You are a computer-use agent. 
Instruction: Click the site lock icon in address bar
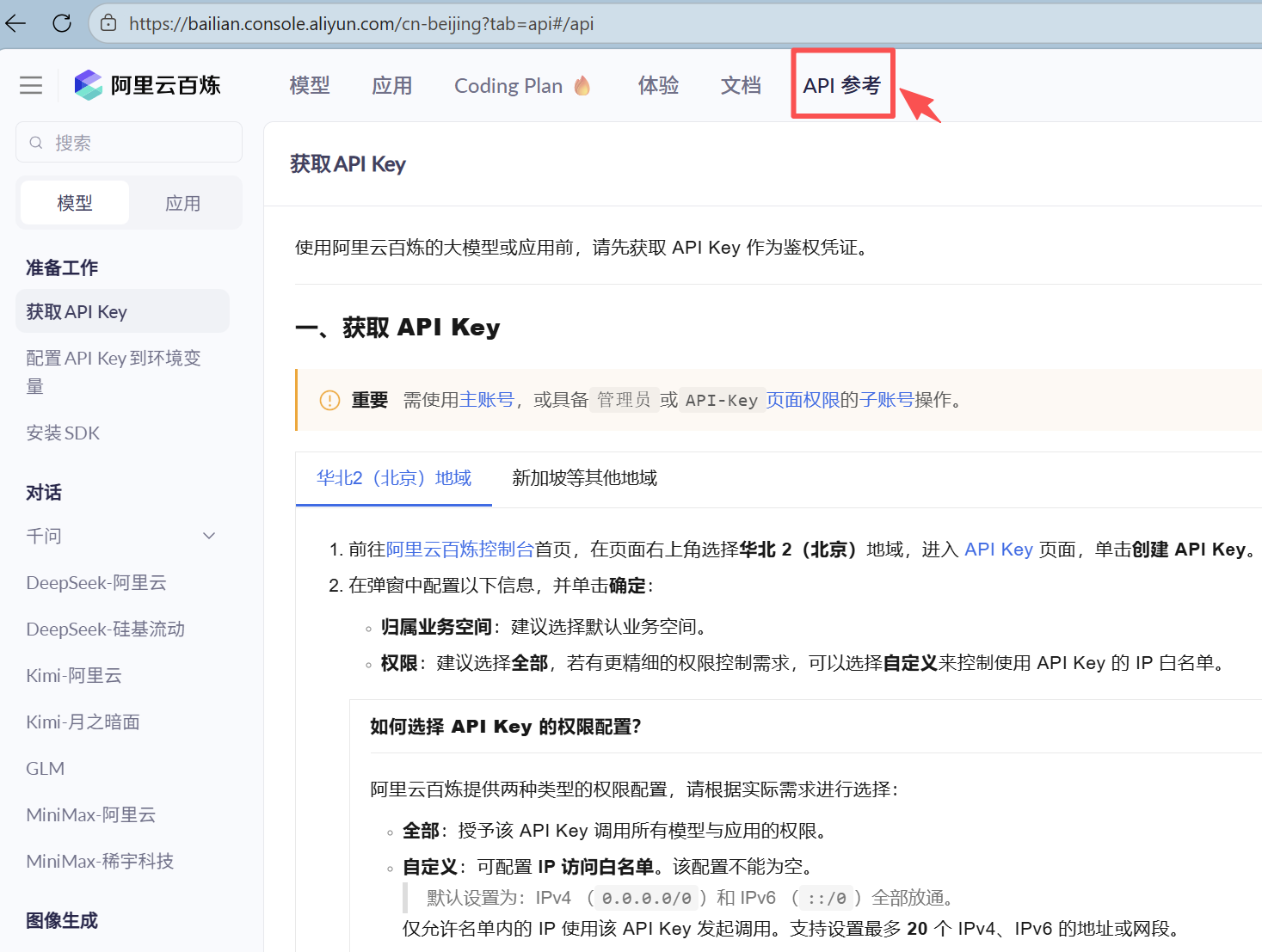click(x=108, y=23)
